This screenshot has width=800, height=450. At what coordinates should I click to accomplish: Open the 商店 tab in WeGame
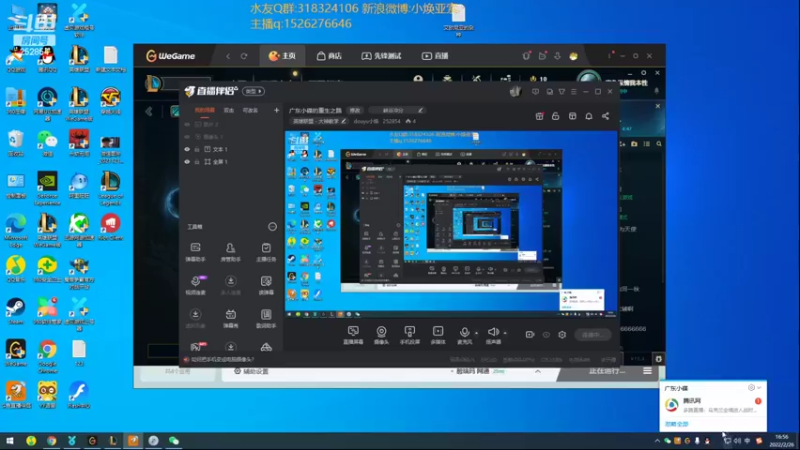329,56
